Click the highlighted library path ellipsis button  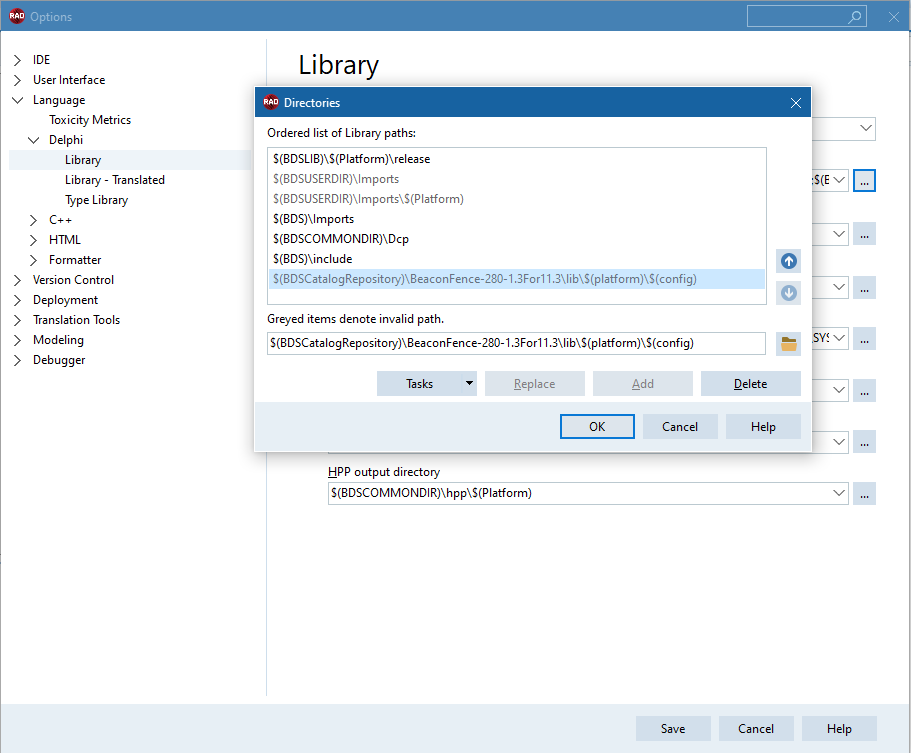click(865, 181)
